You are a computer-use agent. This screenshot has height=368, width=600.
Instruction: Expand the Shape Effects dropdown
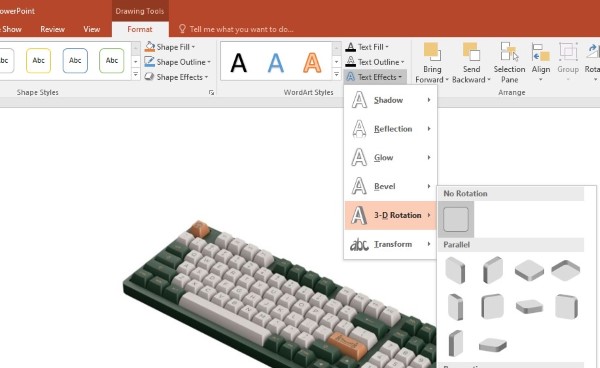coord(176,77)
